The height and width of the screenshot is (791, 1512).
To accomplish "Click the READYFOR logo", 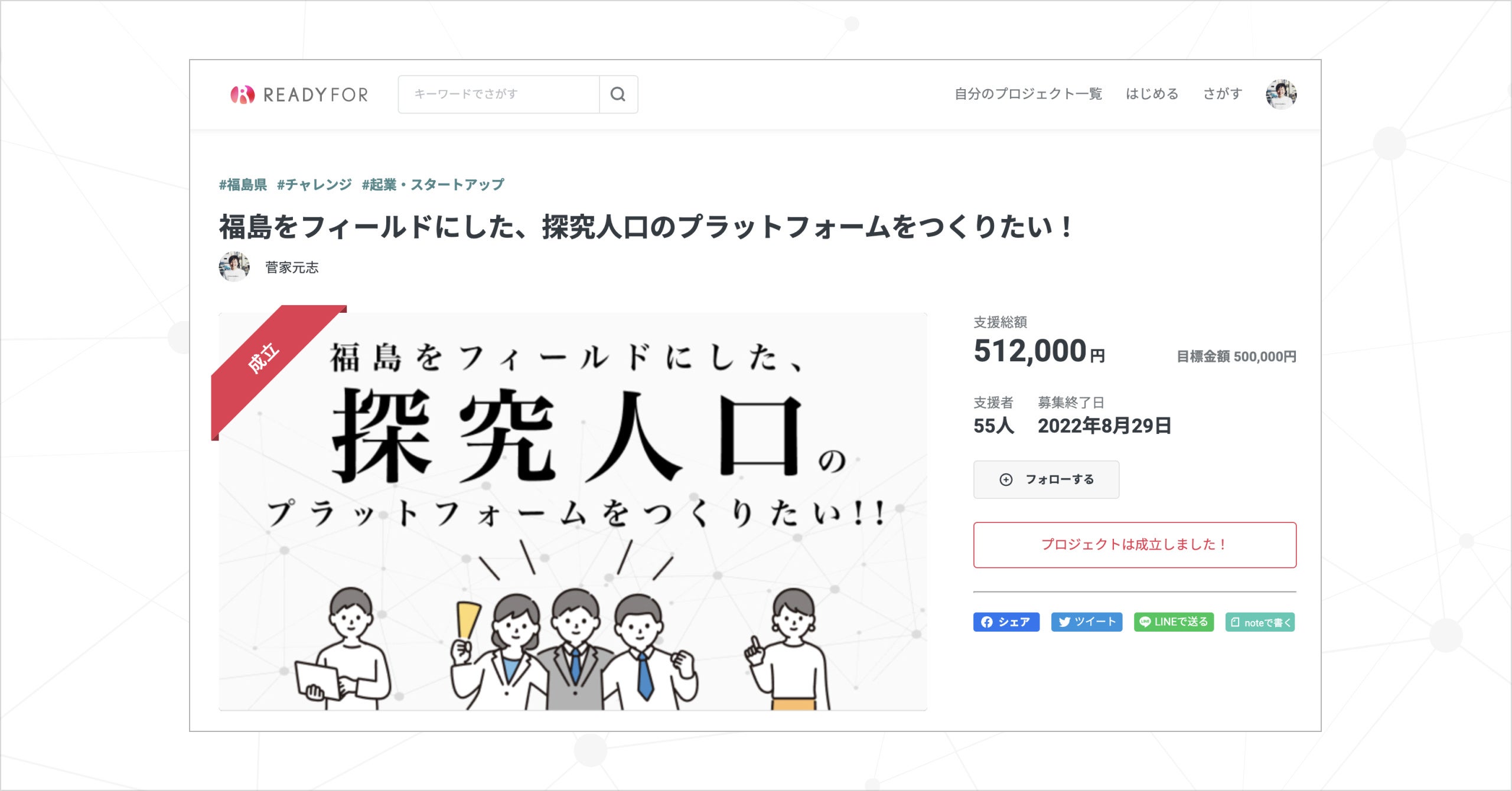I will [299, 94].
